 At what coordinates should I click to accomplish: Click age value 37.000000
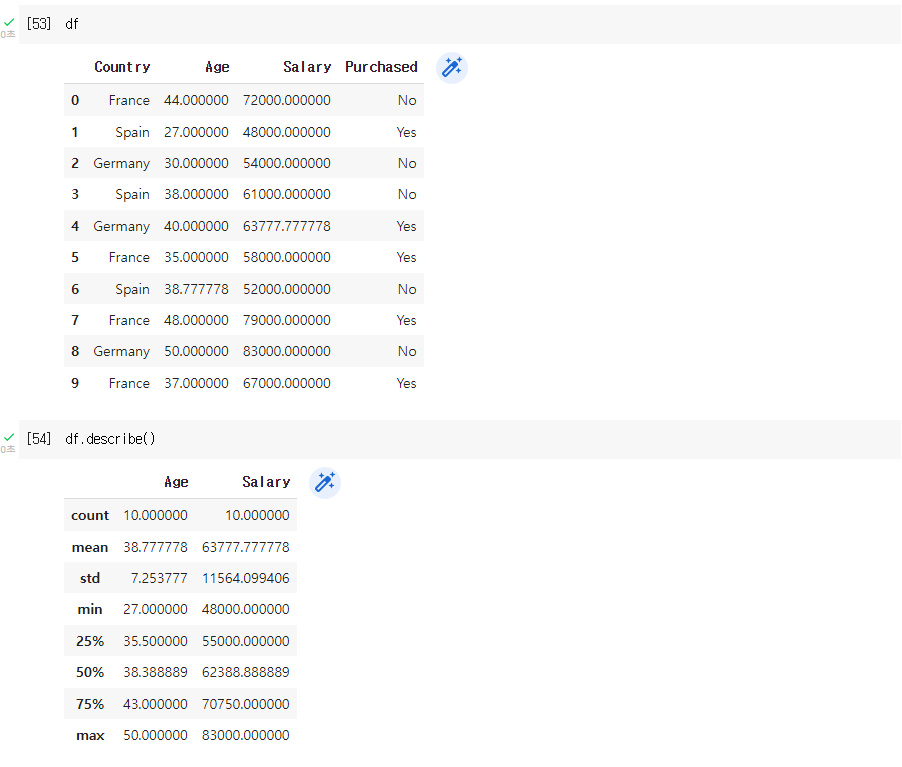196,384
